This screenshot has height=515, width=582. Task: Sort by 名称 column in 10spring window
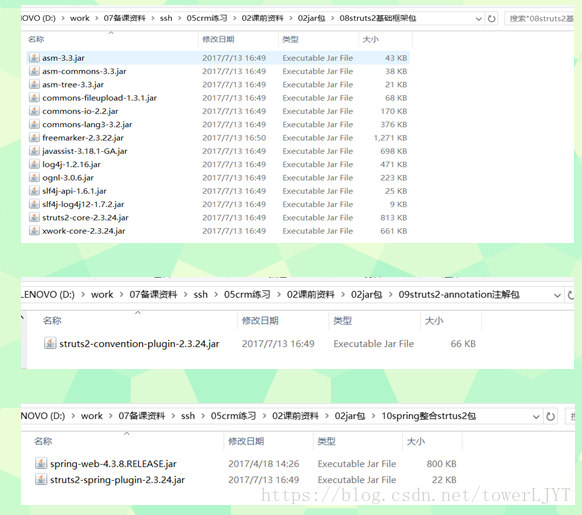pos(43,441)
